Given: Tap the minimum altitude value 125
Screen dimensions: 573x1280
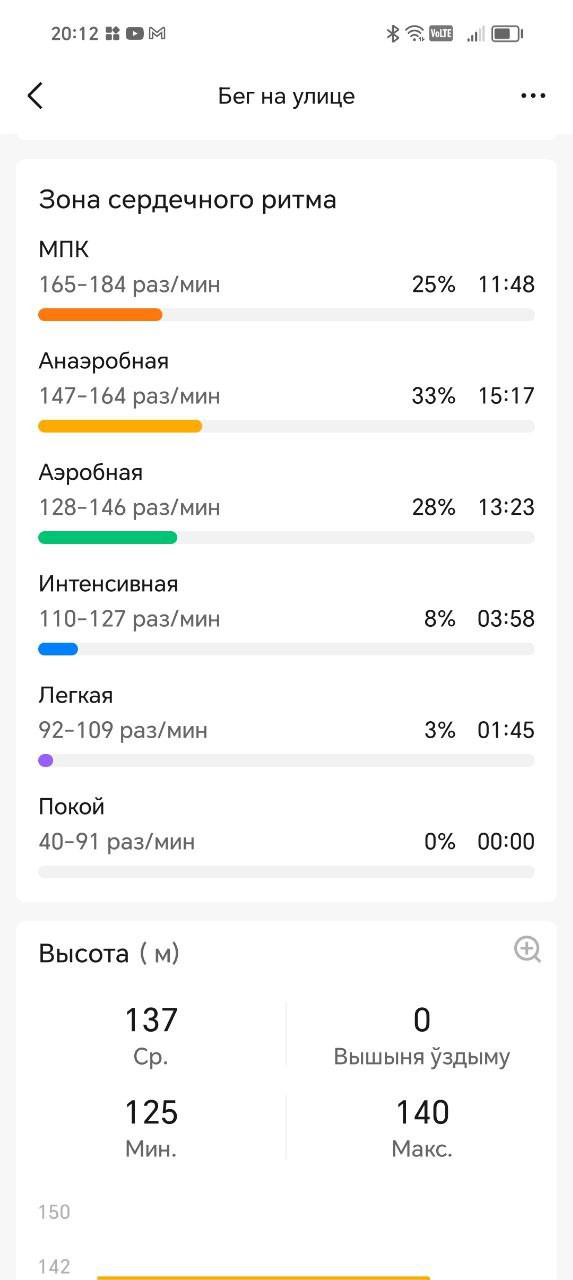Looking at the screenshot, I should click(151, 1112).
